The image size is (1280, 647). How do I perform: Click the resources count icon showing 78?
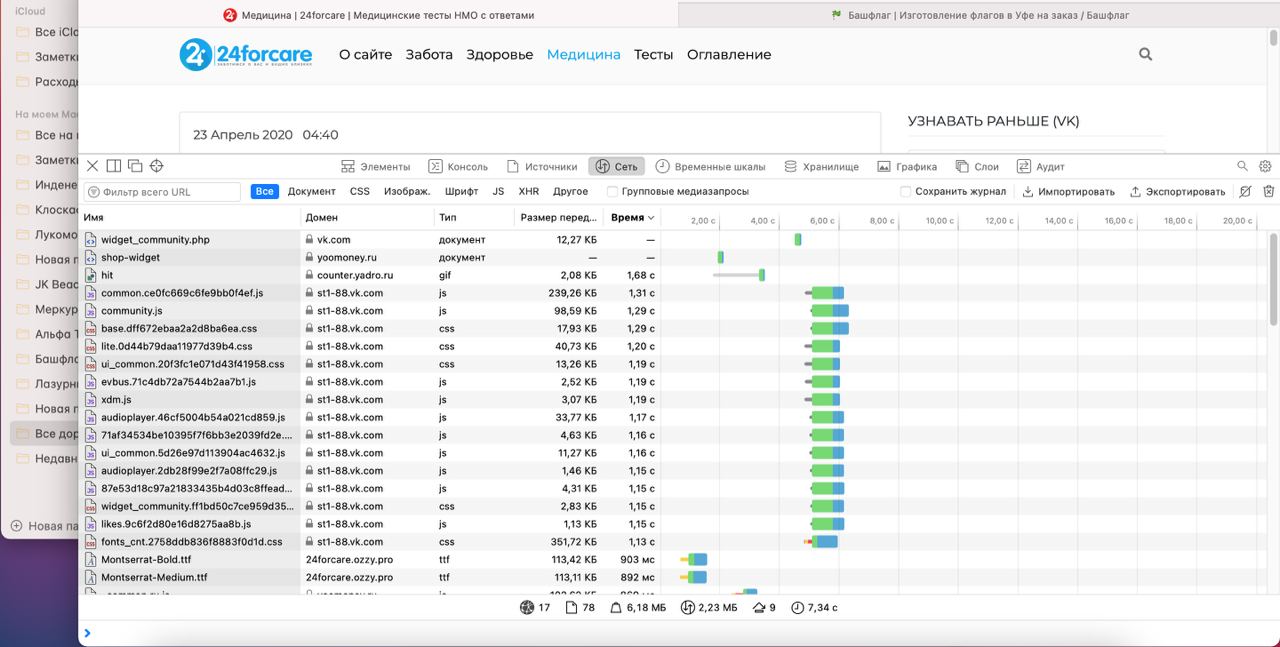571,607
